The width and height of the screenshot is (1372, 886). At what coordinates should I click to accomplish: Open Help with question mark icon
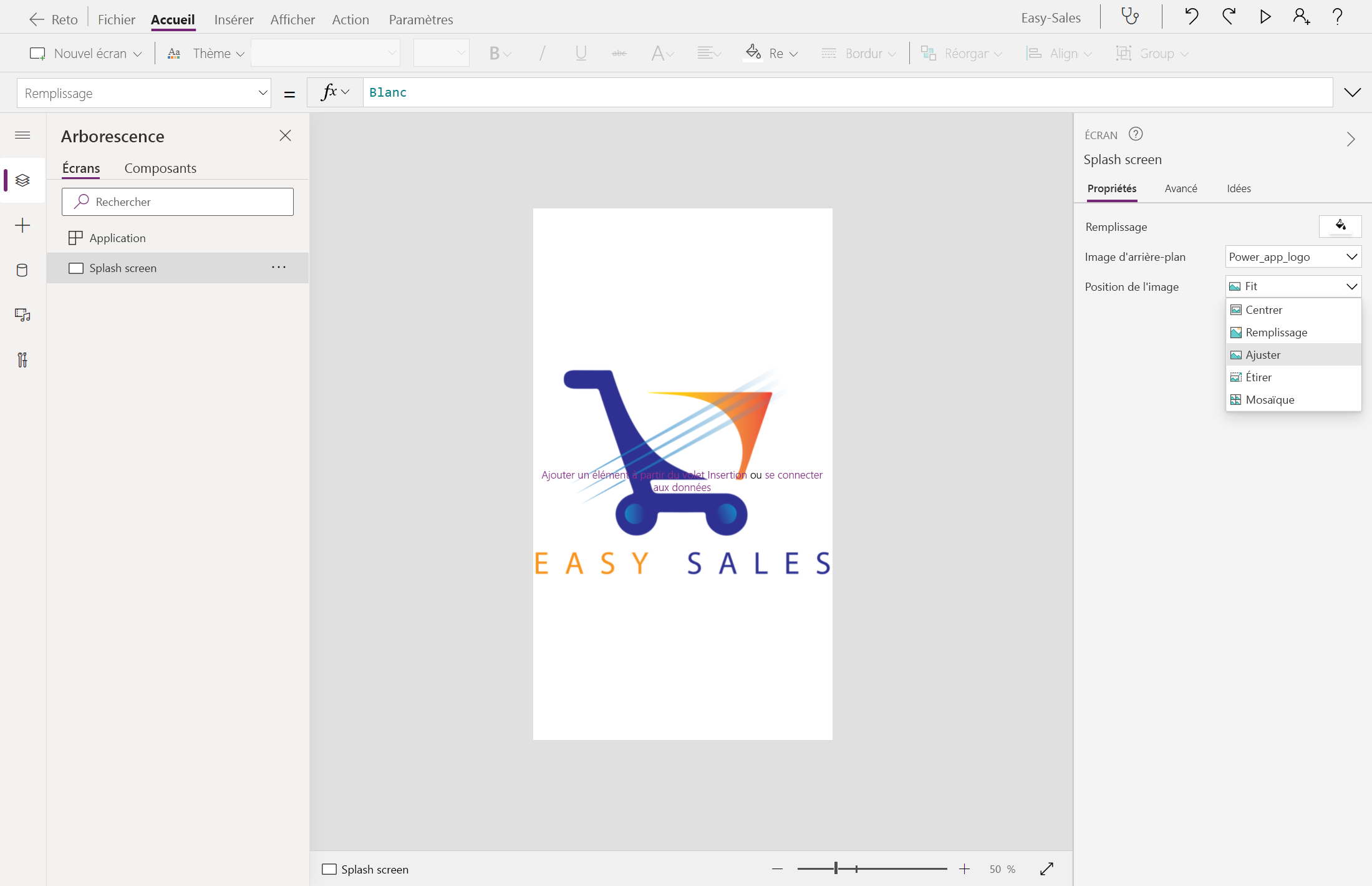click(x=1338, y=17)
